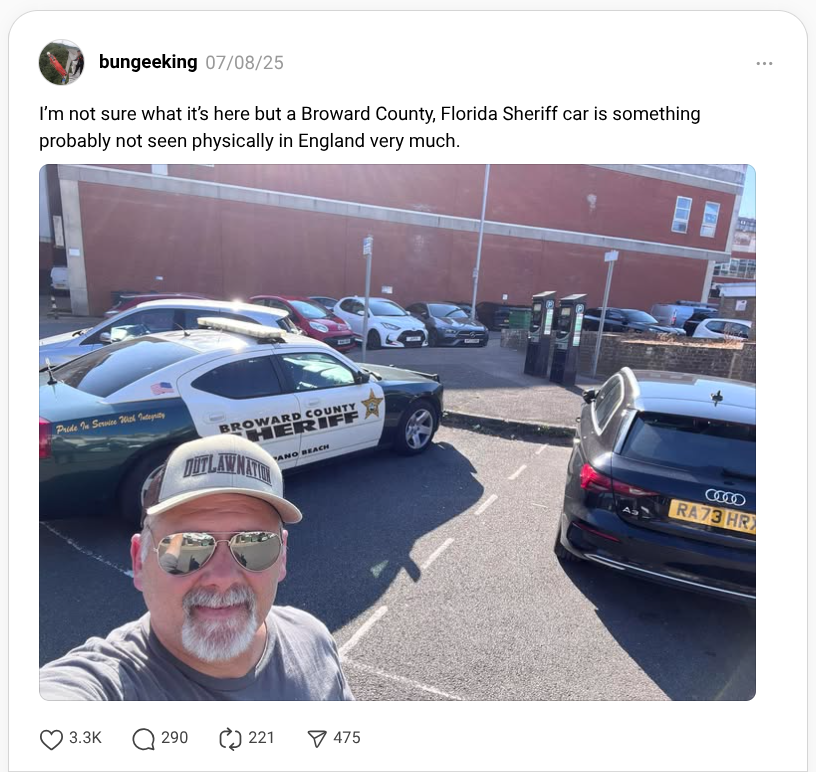Like the post with the heart icon
Screen dimensions: 816x772
51,739
